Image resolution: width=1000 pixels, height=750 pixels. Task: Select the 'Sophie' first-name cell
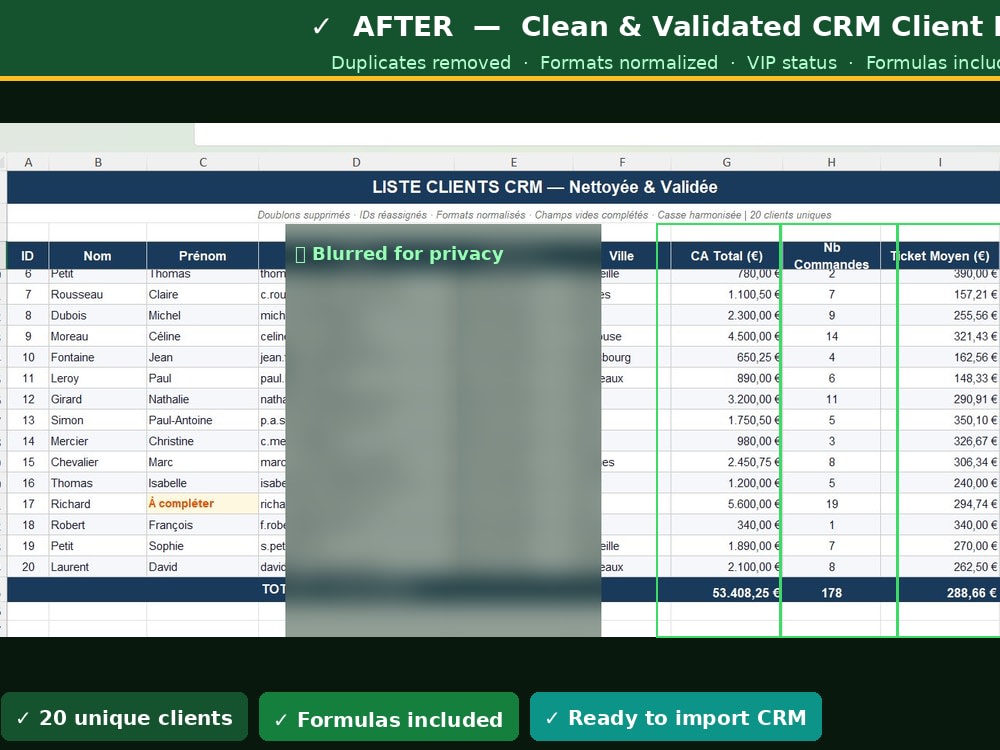(203, 546)
